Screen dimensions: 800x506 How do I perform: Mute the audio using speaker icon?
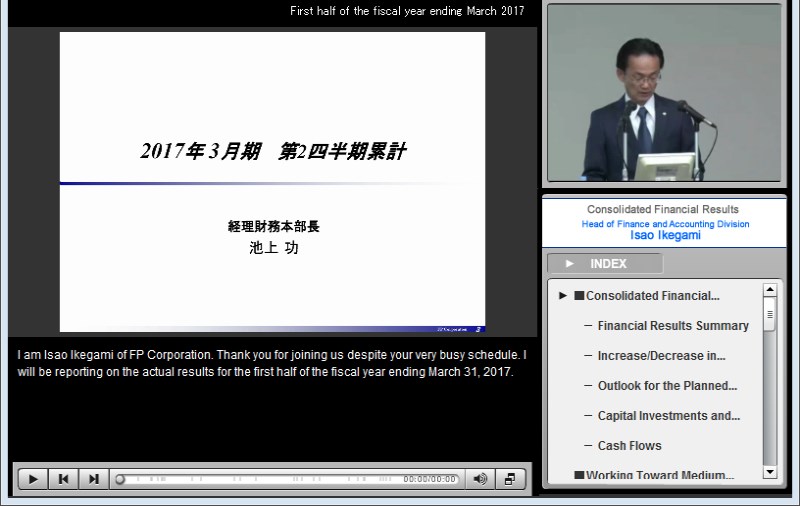click(x=480, y=479)
